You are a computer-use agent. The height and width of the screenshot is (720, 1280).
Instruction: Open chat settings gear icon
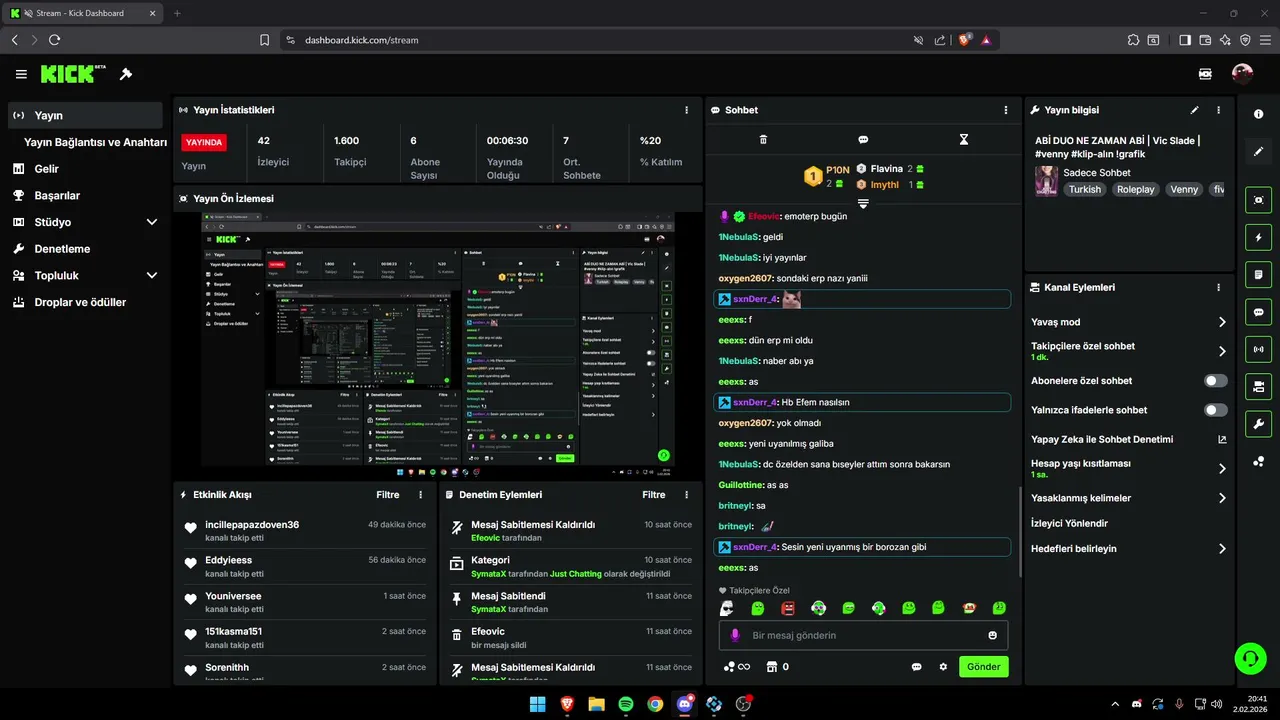(943, 667)
